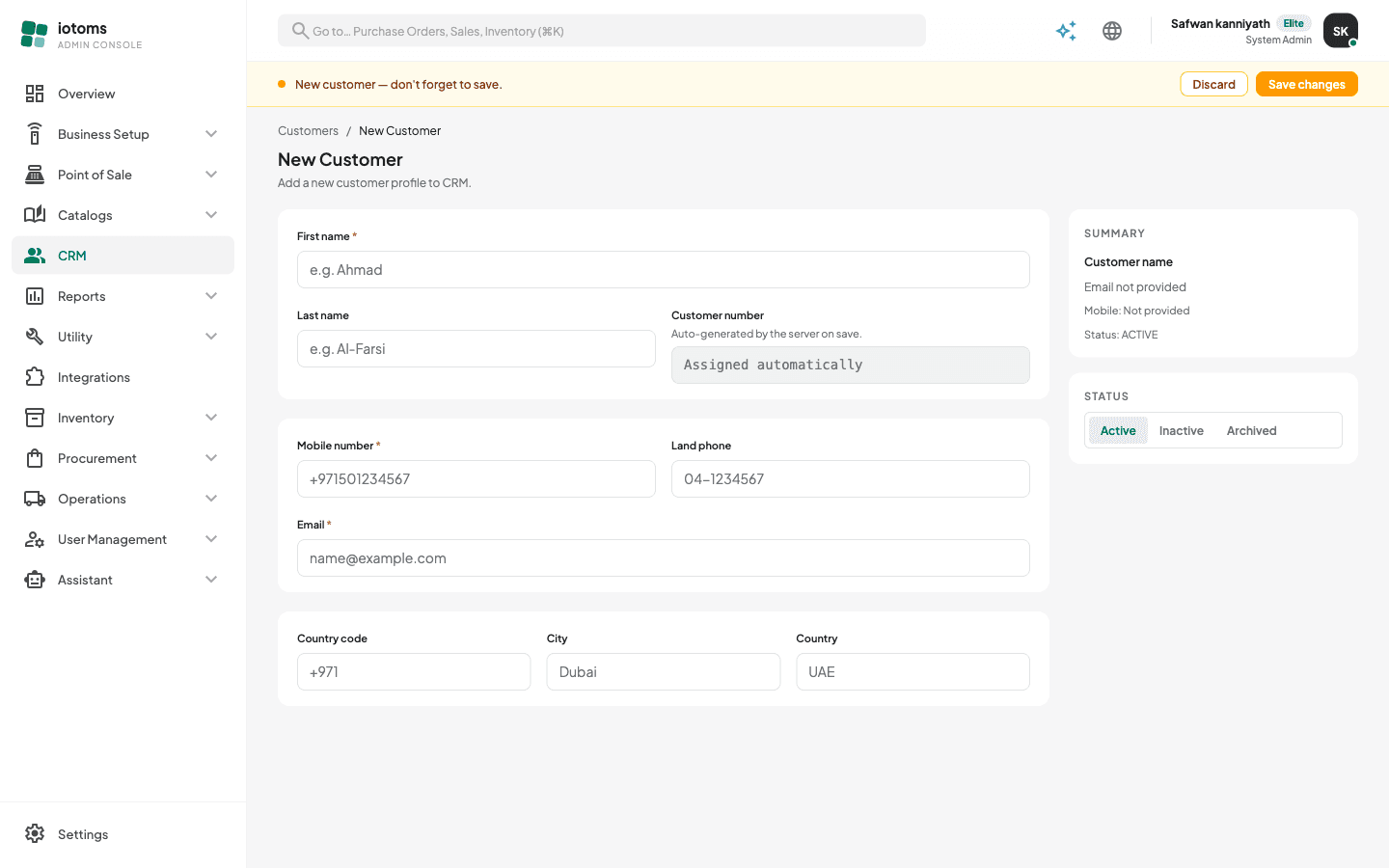This screenshot has width=1389, height=868.
Task: Click the Procurement shopping bag icon
Action: (35, 458)
